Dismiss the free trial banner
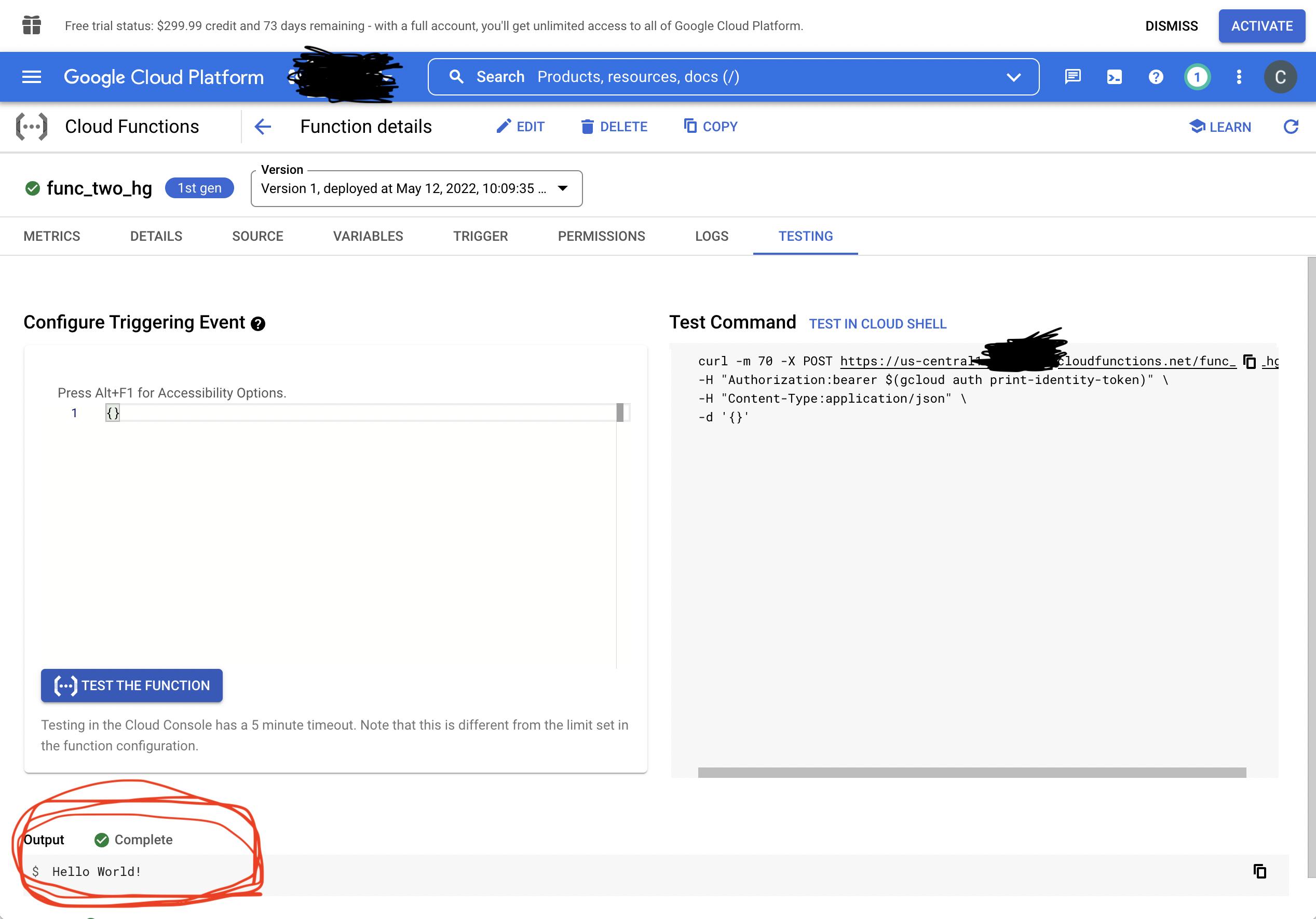1316x919 pixels. [x=1171, y=26]
